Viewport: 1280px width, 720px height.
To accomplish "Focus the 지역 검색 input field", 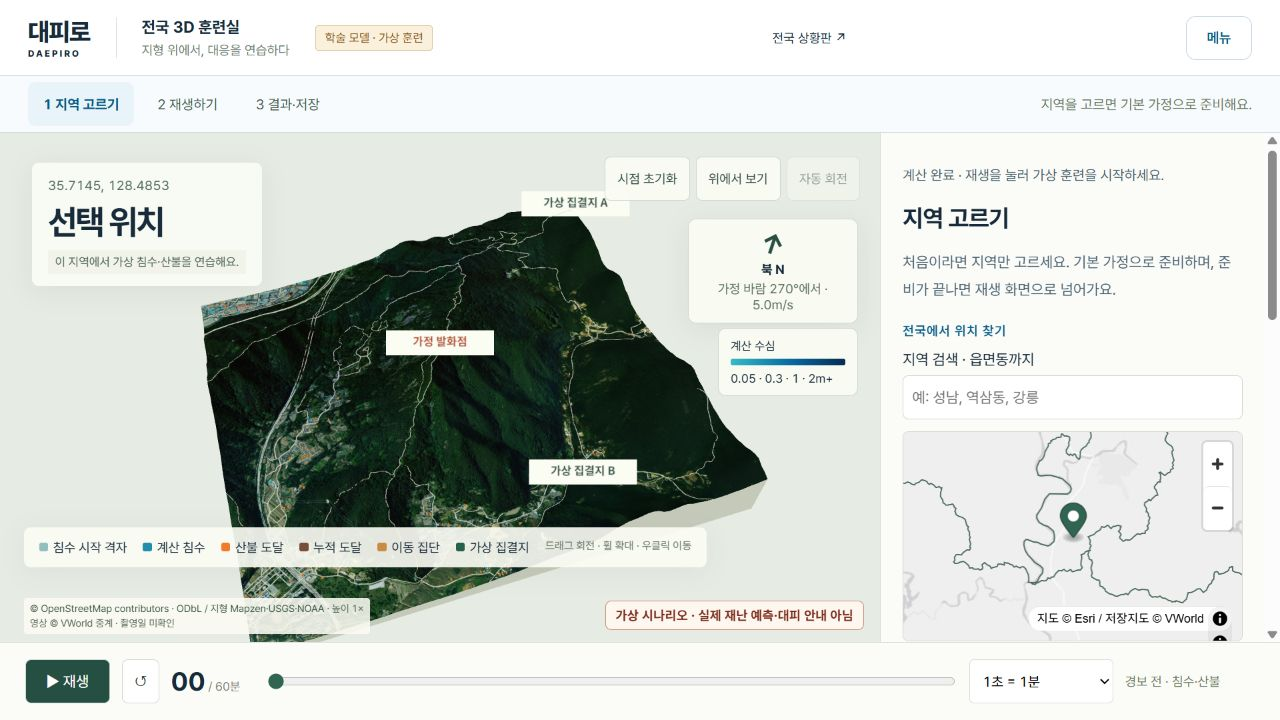I will coord(1072,397).
